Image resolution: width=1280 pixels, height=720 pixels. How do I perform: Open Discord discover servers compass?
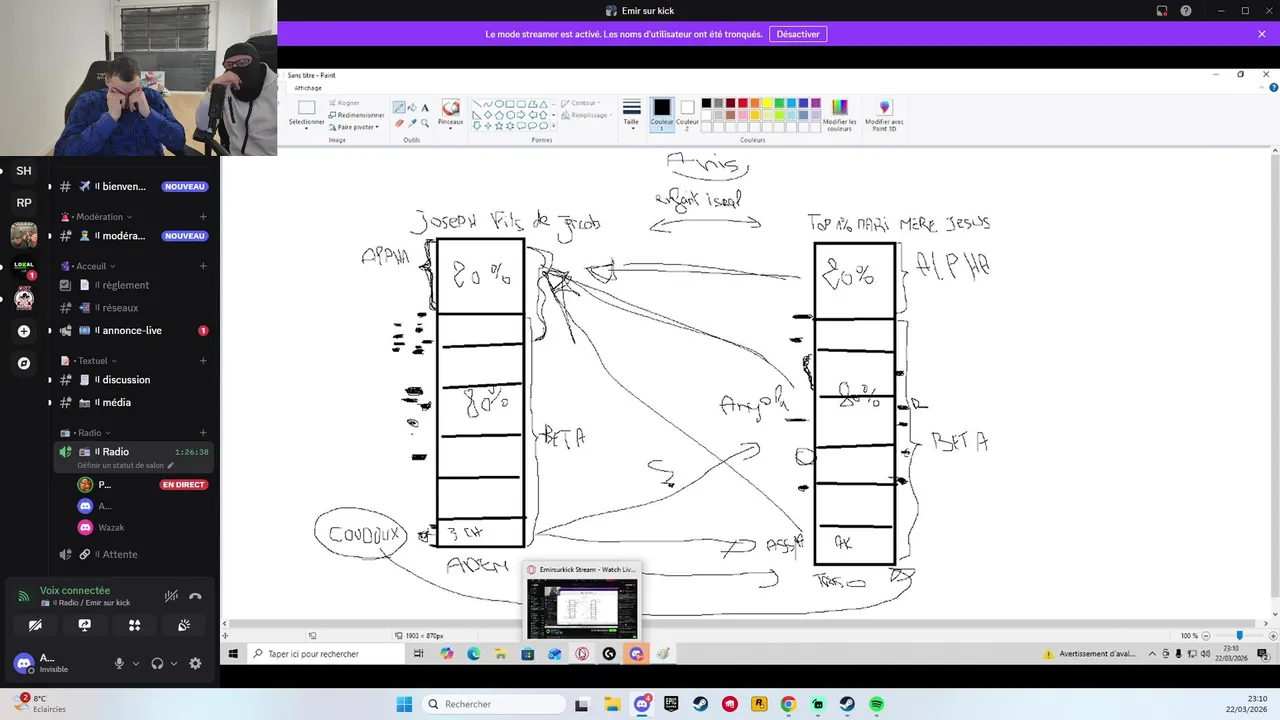(24, 363)
